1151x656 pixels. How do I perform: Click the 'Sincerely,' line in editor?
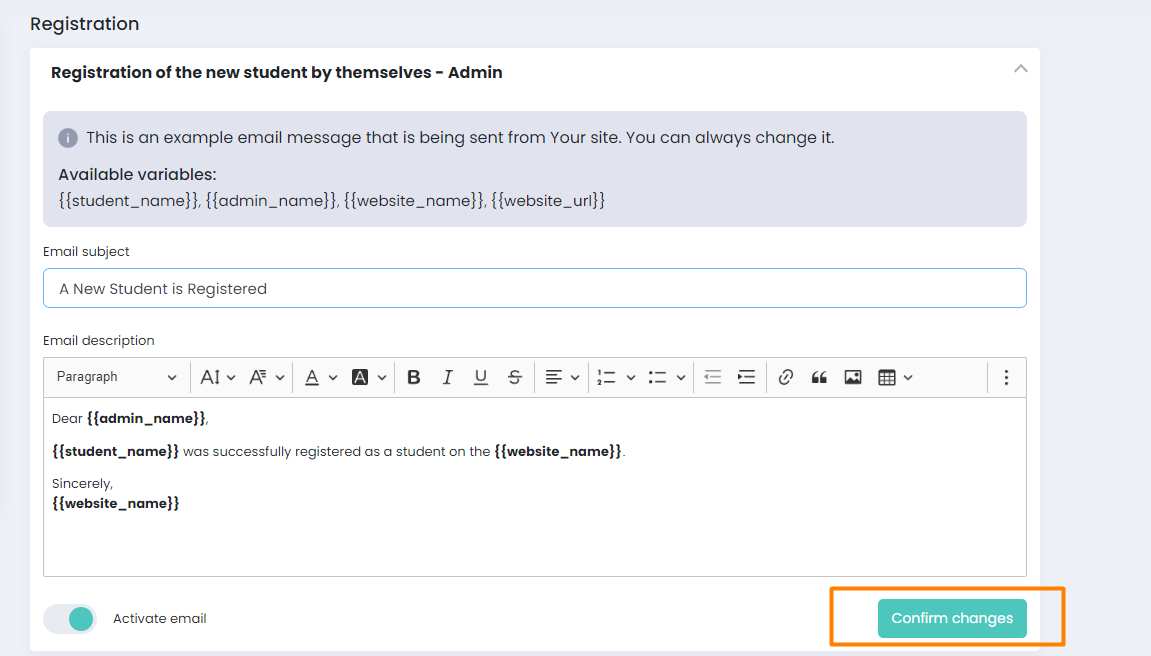(82, 484)
